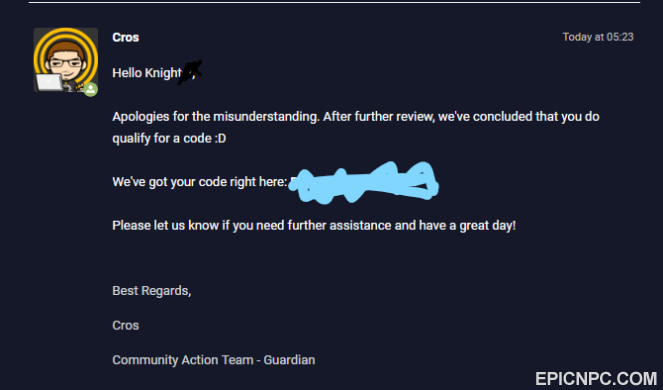The image size is (663, 390).
Task: Click the Best Regards sign-off
Action: (152, 291)
